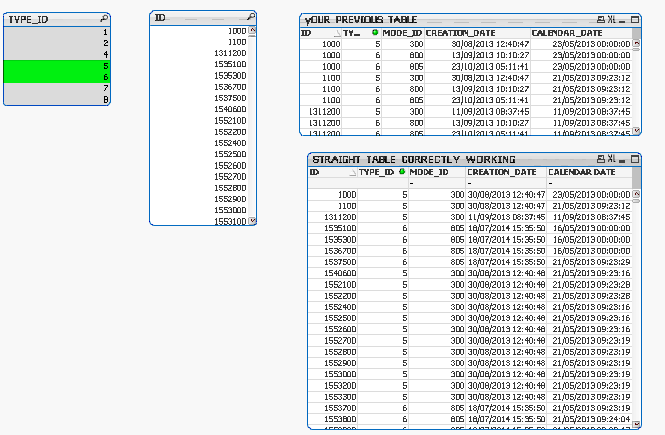Select 1000 in the ID list box

pos(199,31)
